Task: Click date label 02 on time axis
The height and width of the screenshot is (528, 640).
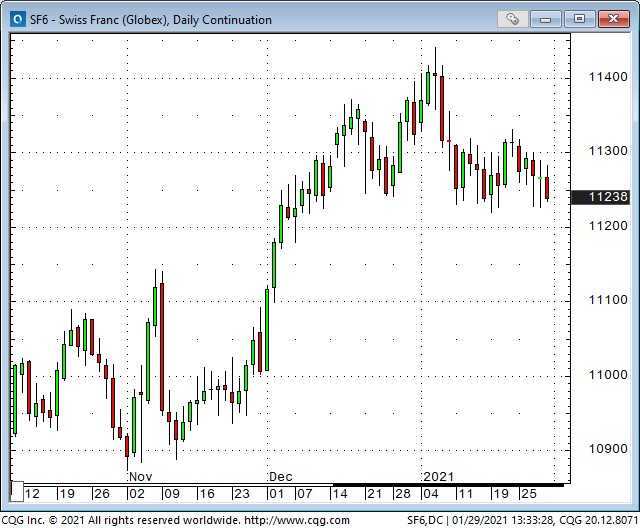Action: [x=137, y=494]
